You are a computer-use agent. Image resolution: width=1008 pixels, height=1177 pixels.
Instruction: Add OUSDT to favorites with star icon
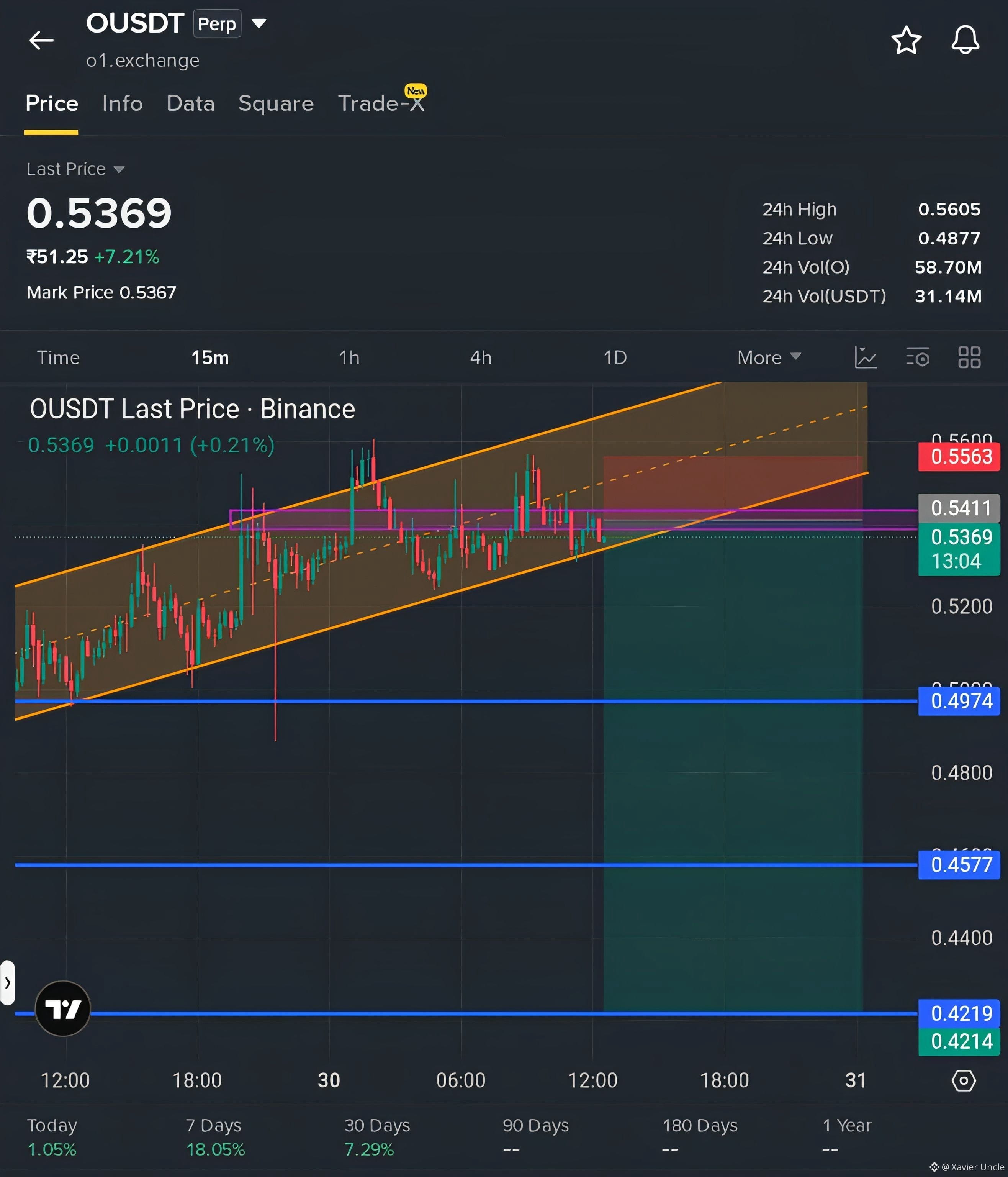[x=907, y=40]
